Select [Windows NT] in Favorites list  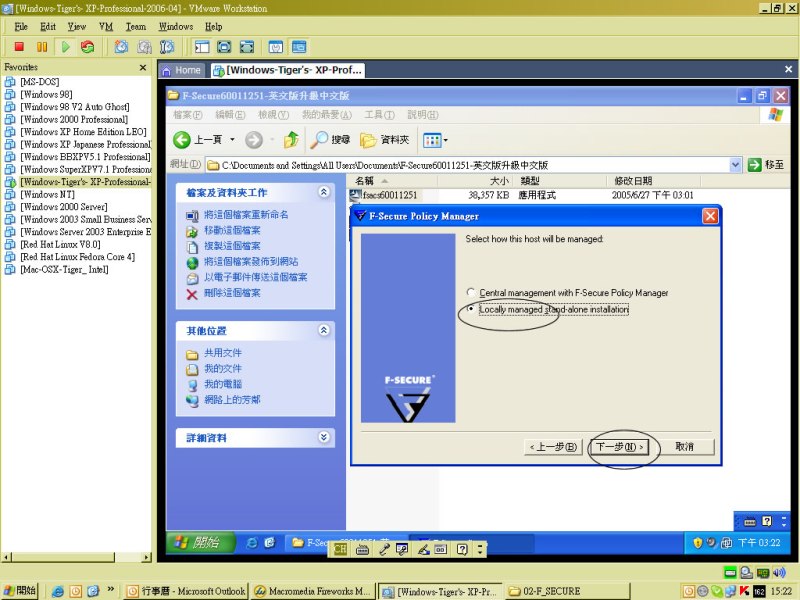[47, 194]
